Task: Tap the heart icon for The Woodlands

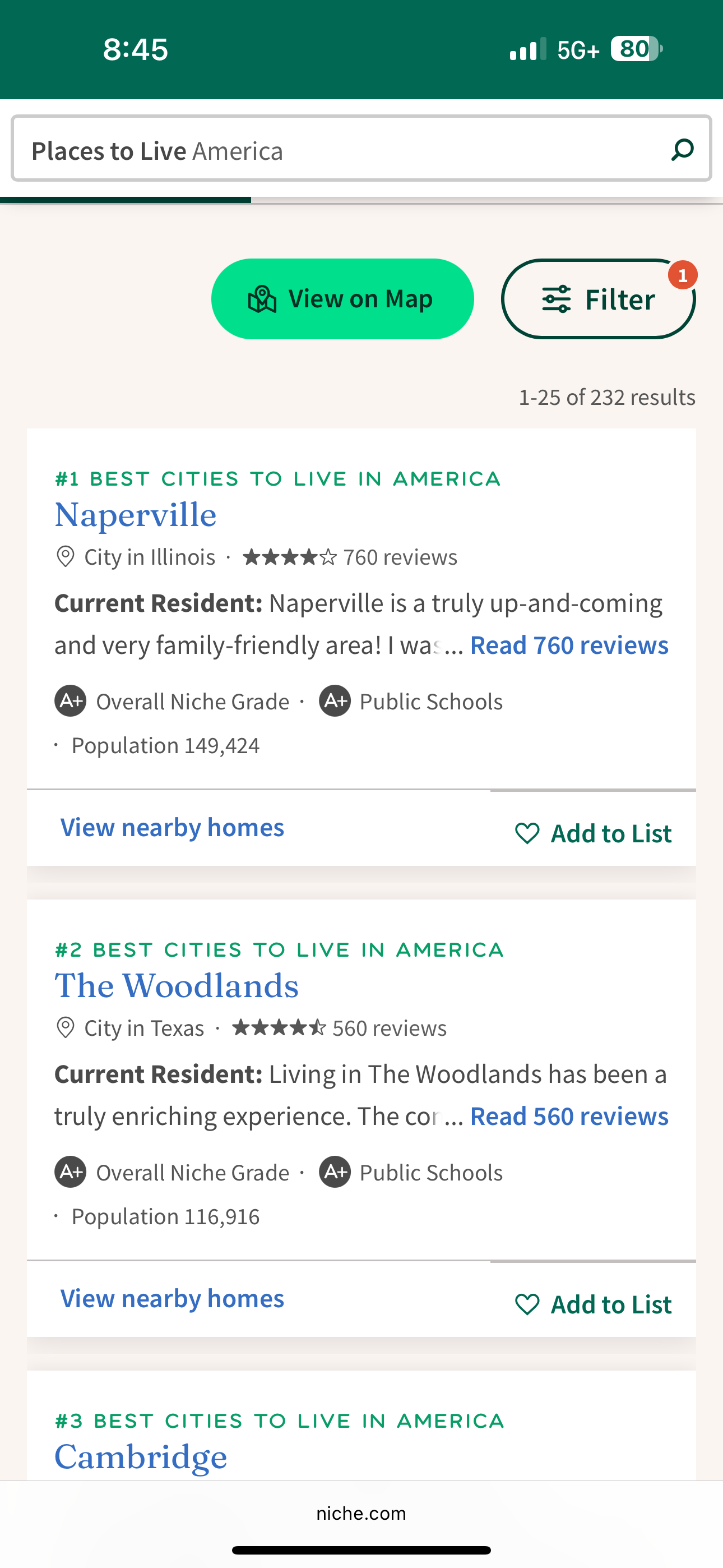Action: coord(527,1304)
